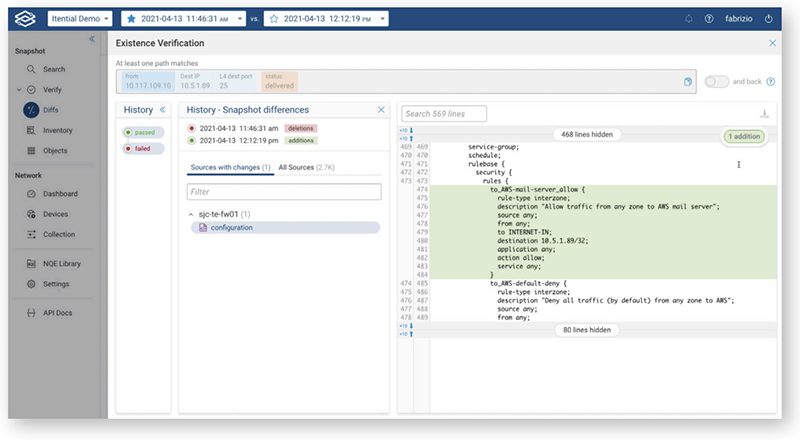Collapse the History panel with chevrons
800x440 pixels.
pyautogui.click(x=163, y=109)
